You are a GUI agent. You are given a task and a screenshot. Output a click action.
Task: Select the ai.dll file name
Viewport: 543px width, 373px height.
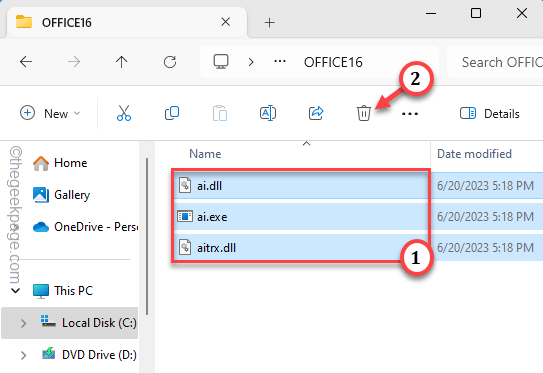[210, 186]
